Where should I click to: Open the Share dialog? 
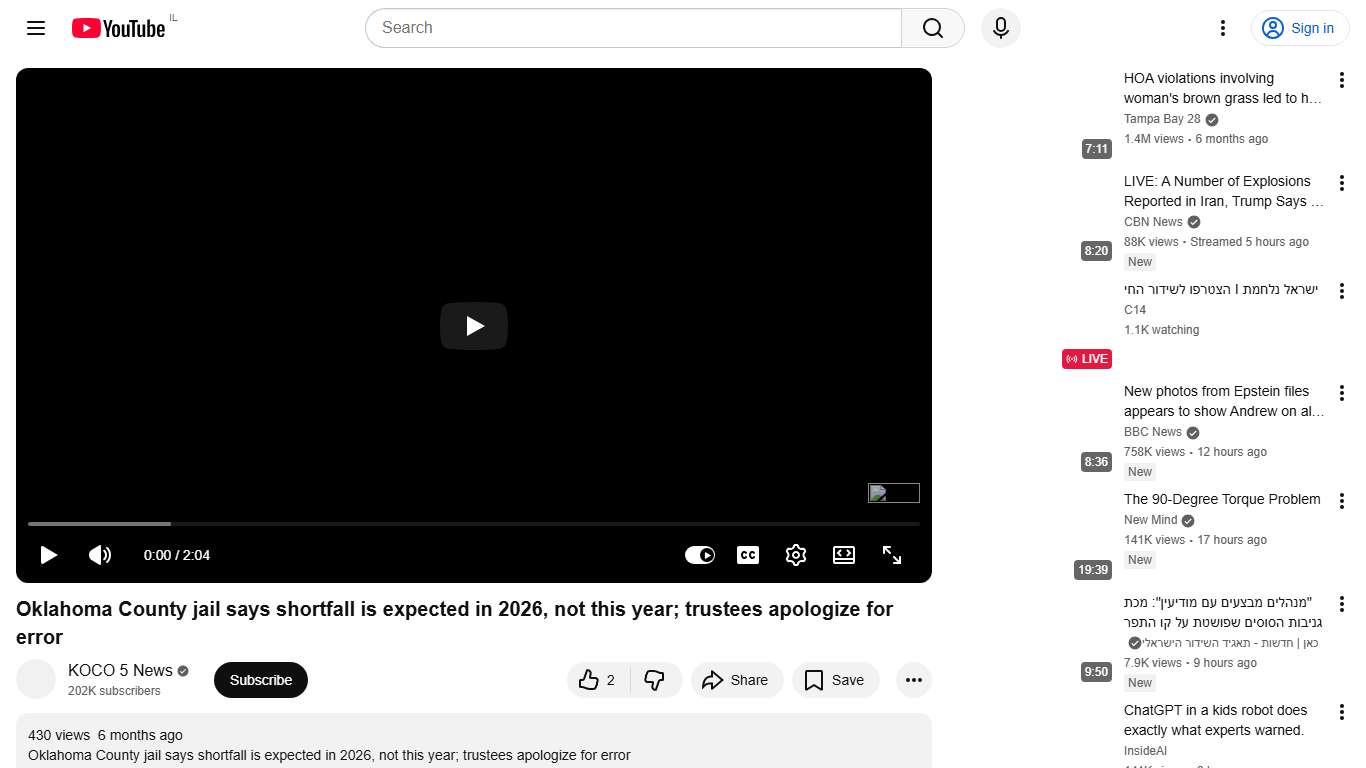(737, 680)
